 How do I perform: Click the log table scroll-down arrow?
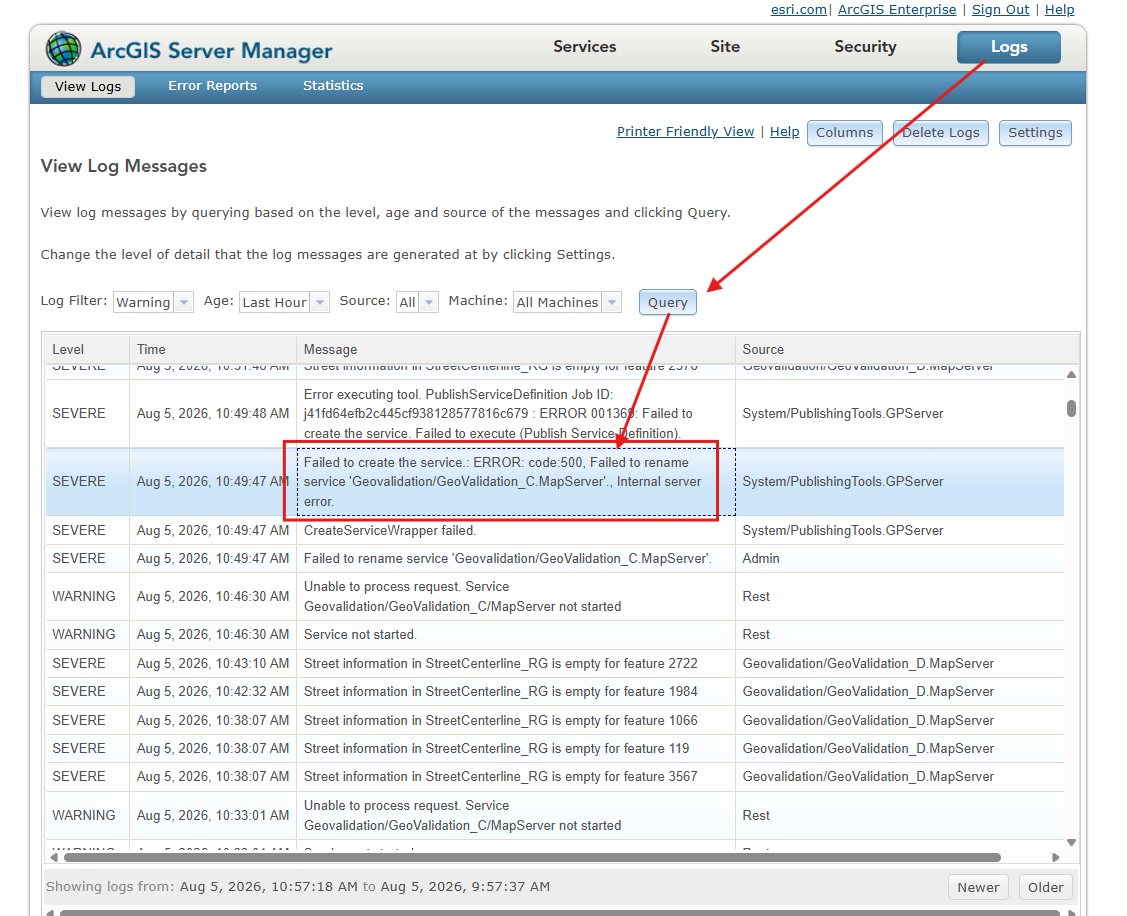tap(1071, 842)
